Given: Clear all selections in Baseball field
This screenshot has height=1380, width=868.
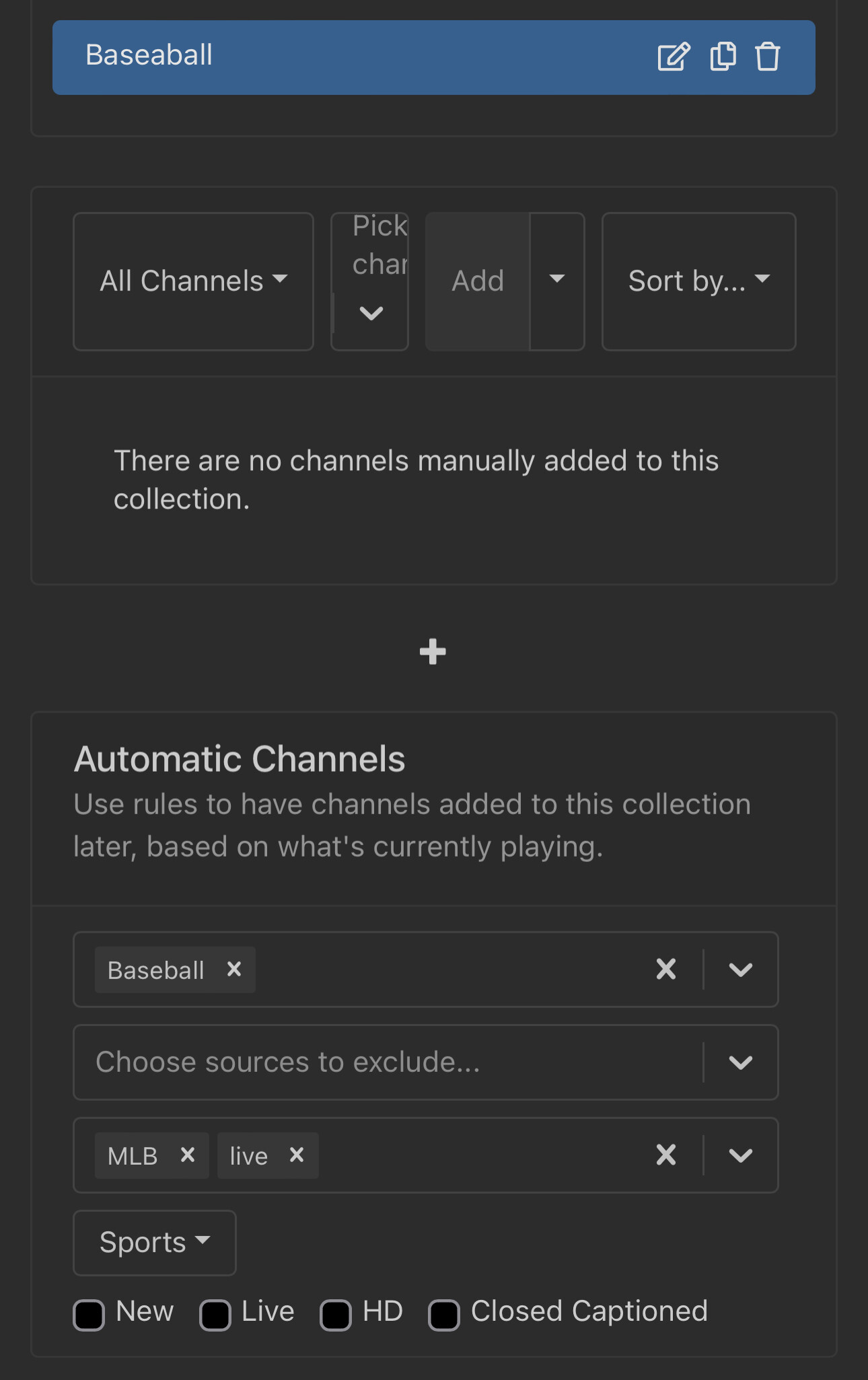Looking at the screenshot, I should tap(665, 969).
